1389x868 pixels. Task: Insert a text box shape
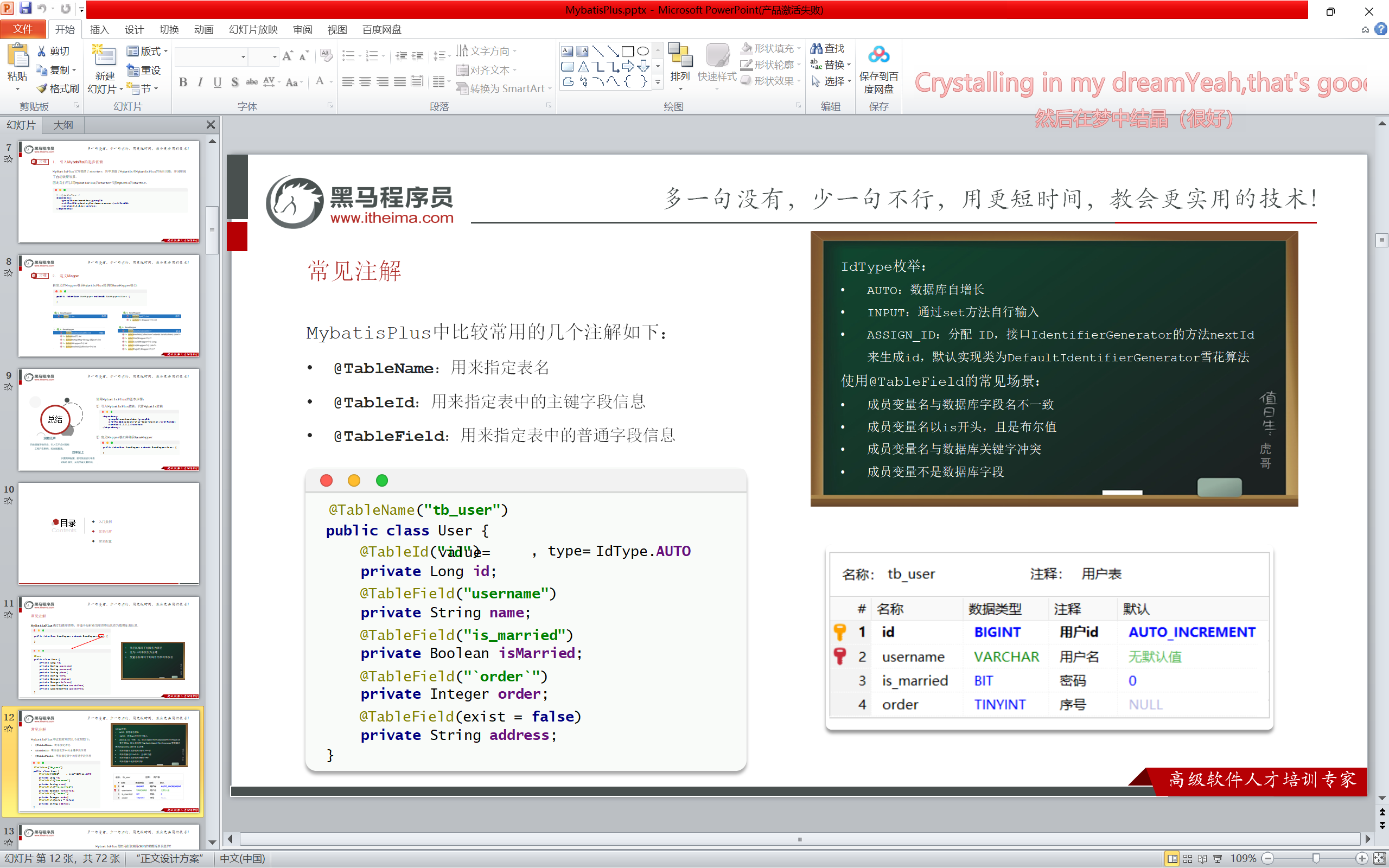tap(567, 51)
